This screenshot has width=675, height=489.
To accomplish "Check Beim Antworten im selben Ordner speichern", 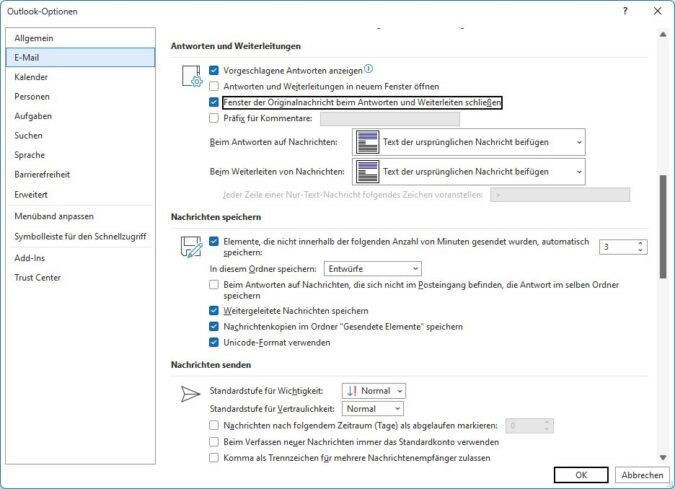I will pos(214,285).
